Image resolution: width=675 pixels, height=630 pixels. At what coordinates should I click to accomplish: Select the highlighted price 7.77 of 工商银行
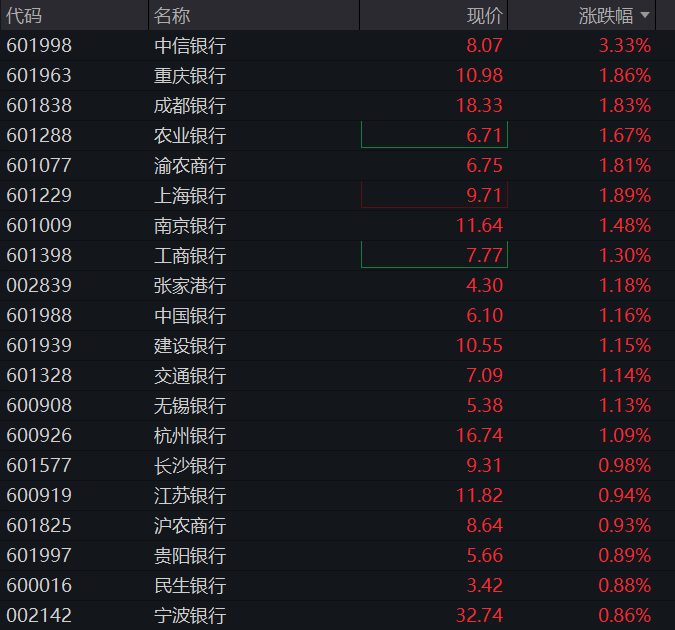tap(434, 254)
